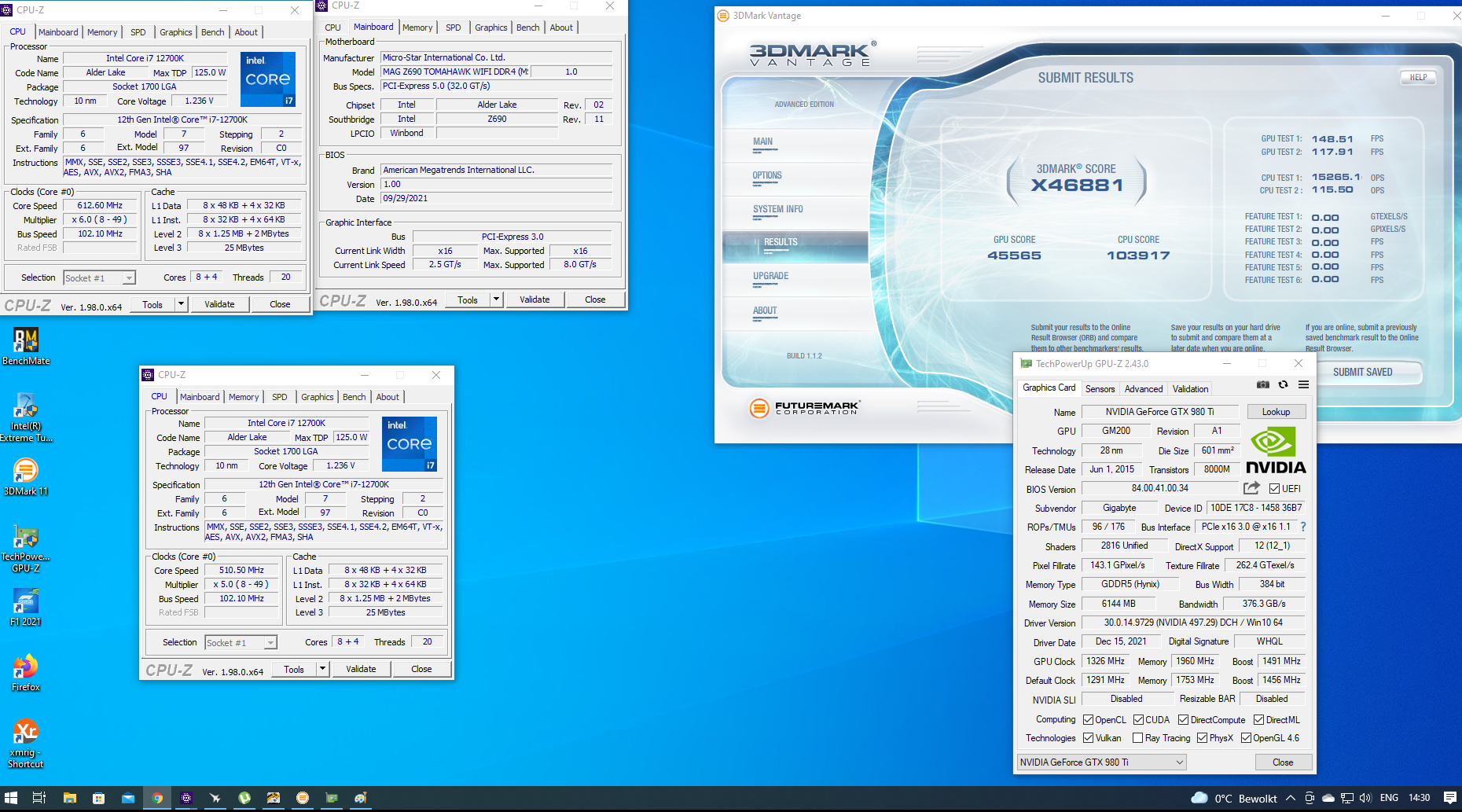
Task: Click the BIOS export share icon in GPU-Z
Action: tap(1251, 488)
